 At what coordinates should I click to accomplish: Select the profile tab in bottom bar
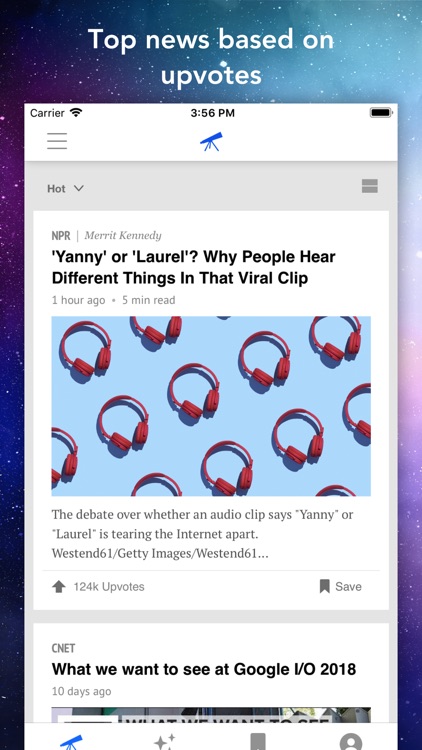coord(351,741)
